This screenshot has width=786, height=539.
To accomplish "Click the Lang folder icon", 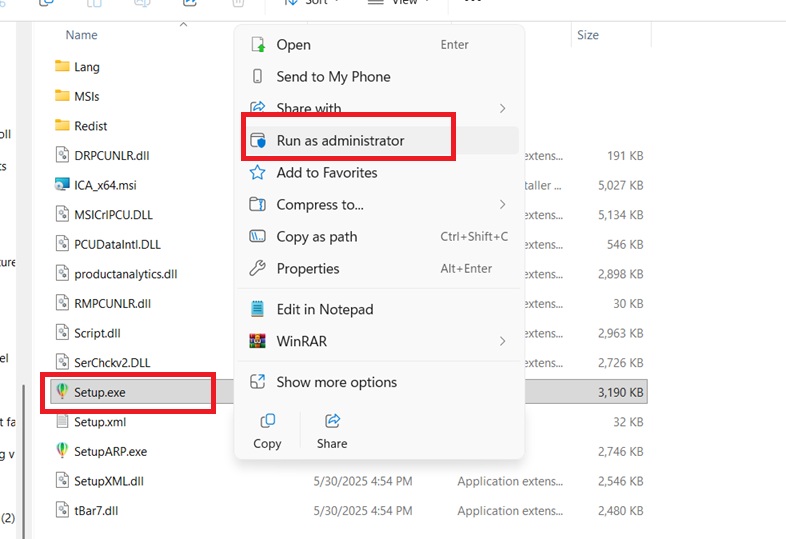I will (62, 66).
